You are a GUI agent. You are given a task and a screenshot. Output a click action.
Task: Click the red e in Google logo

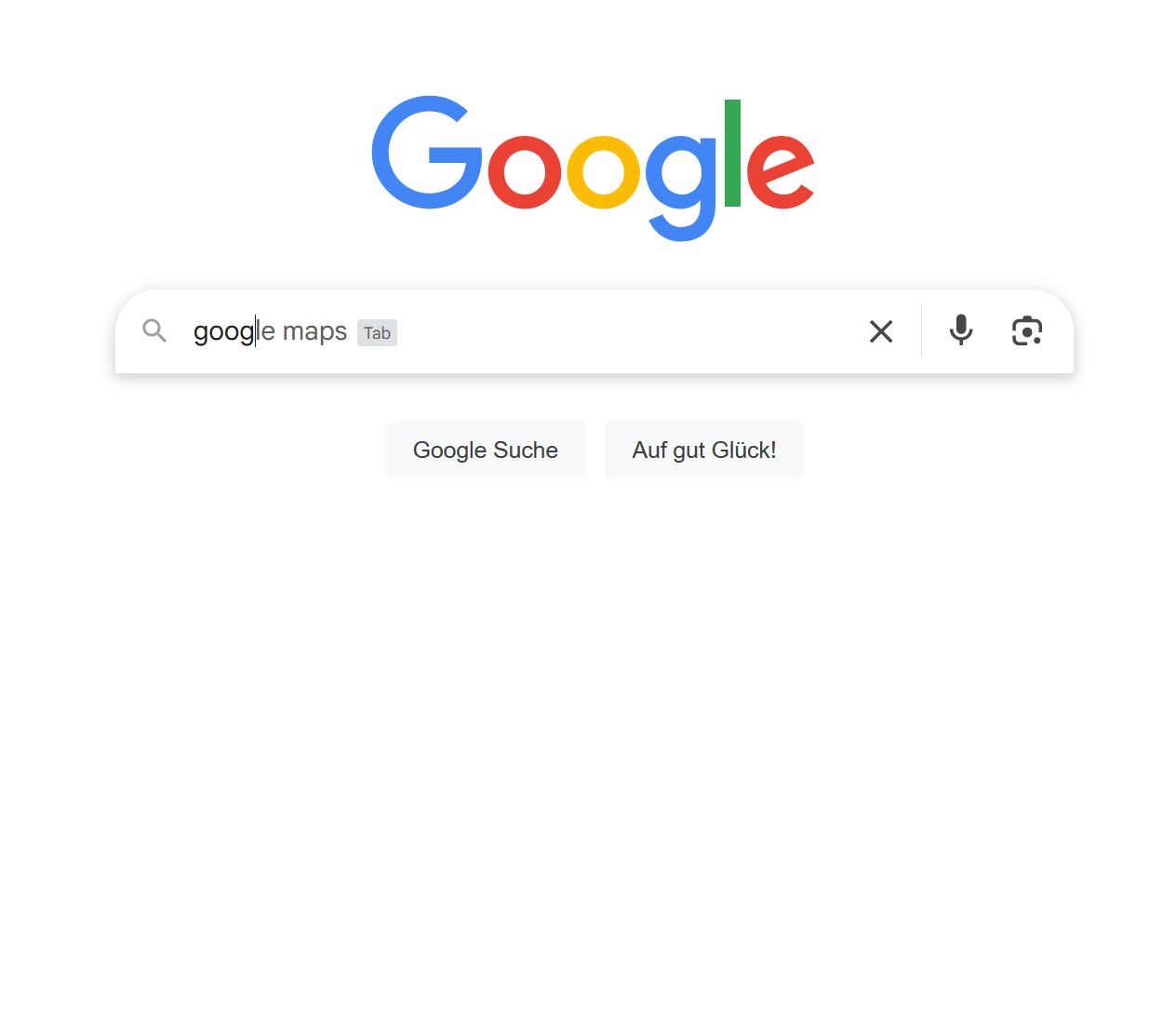point(780,172)
